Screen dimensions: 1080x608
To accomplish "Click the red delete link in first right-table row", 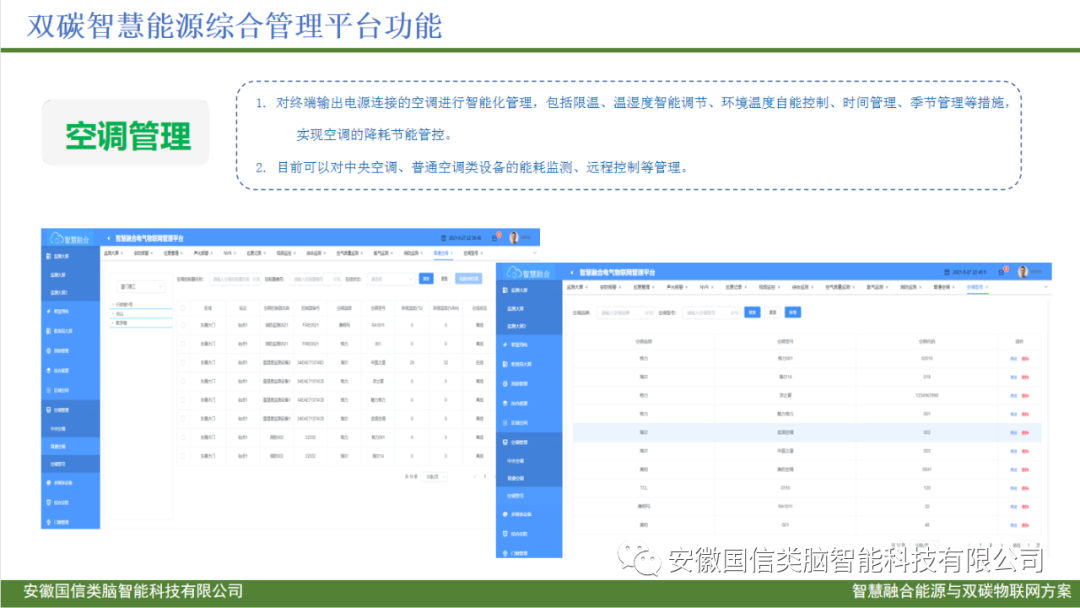I will [x=1026, y=358].
